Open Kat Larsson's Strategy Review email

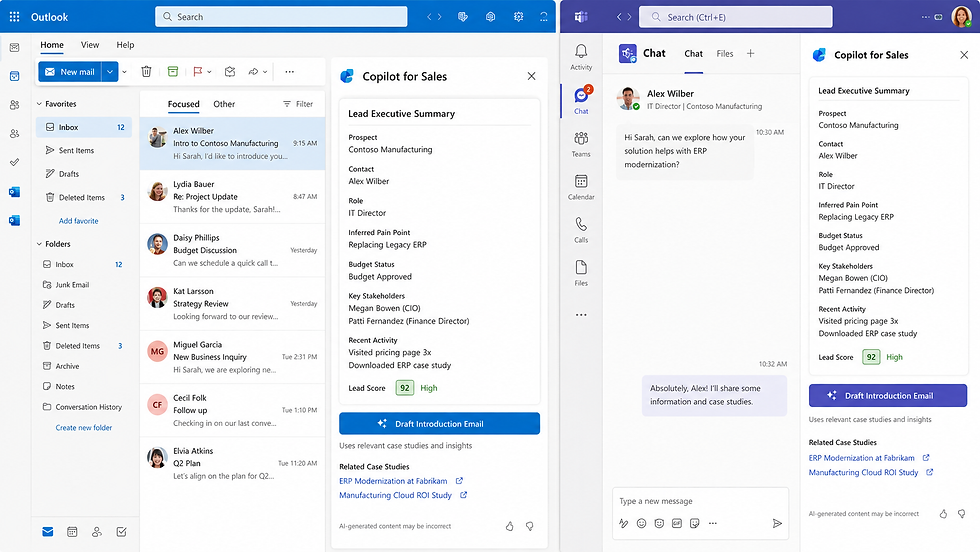click(232, 303)
